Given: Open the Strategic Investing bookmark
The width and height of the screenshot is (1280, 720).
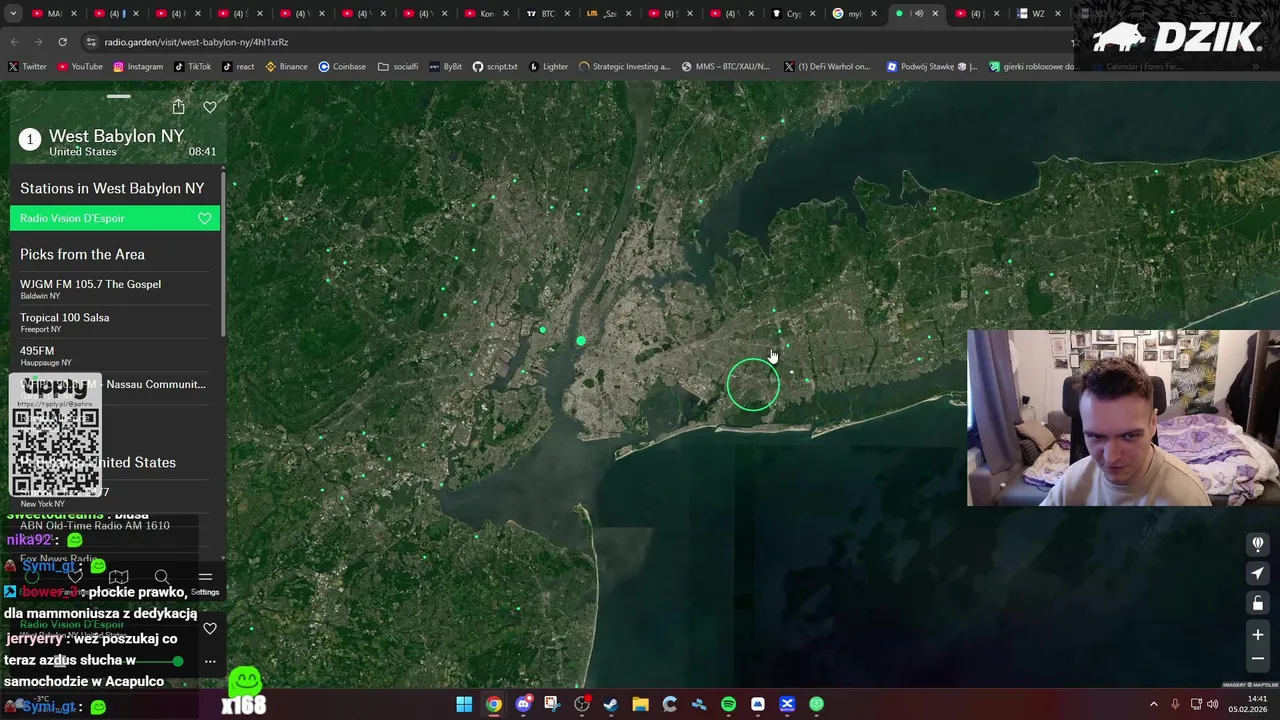Looking at the screenshot, I should pos(624,67).
